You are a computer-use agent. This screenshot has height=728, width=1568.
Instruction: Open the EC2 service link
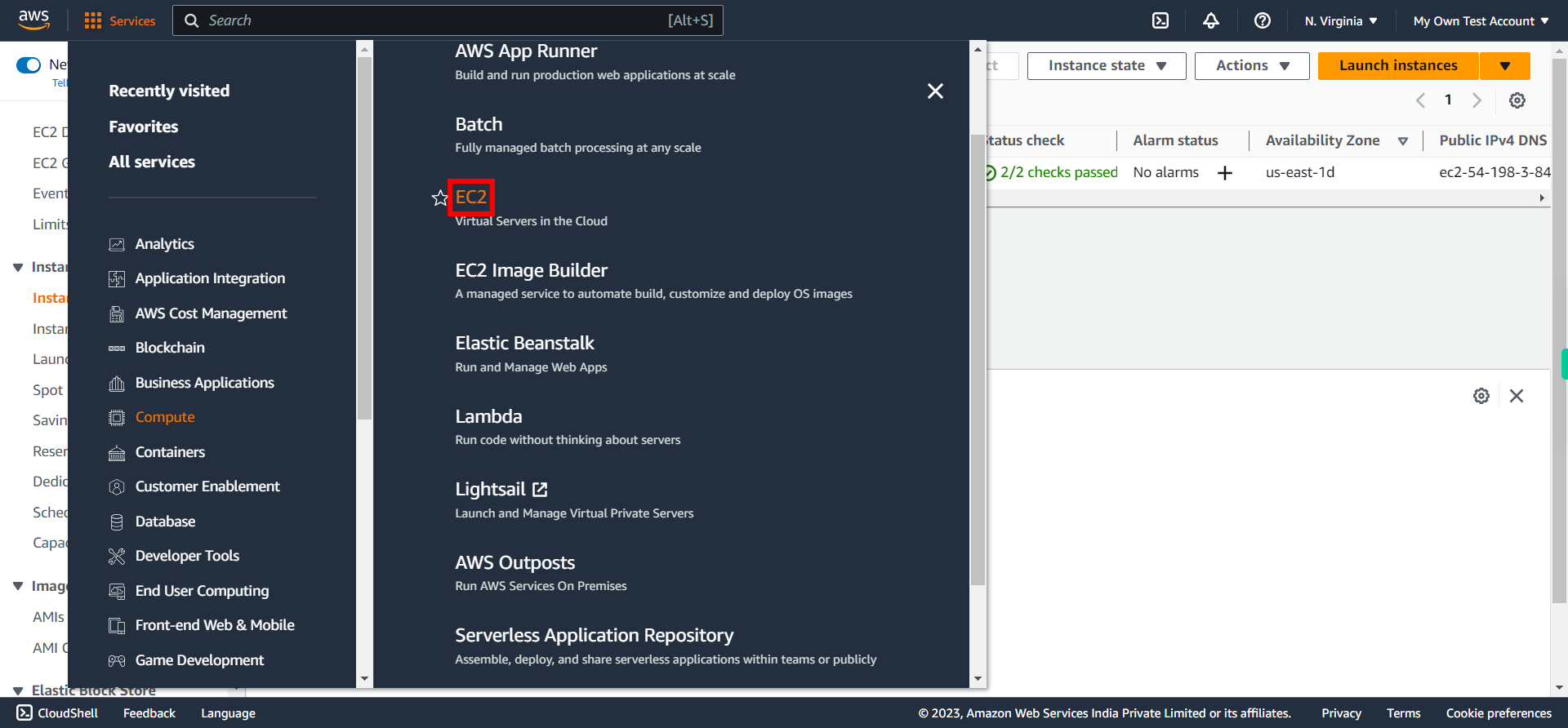coord(471,197)
